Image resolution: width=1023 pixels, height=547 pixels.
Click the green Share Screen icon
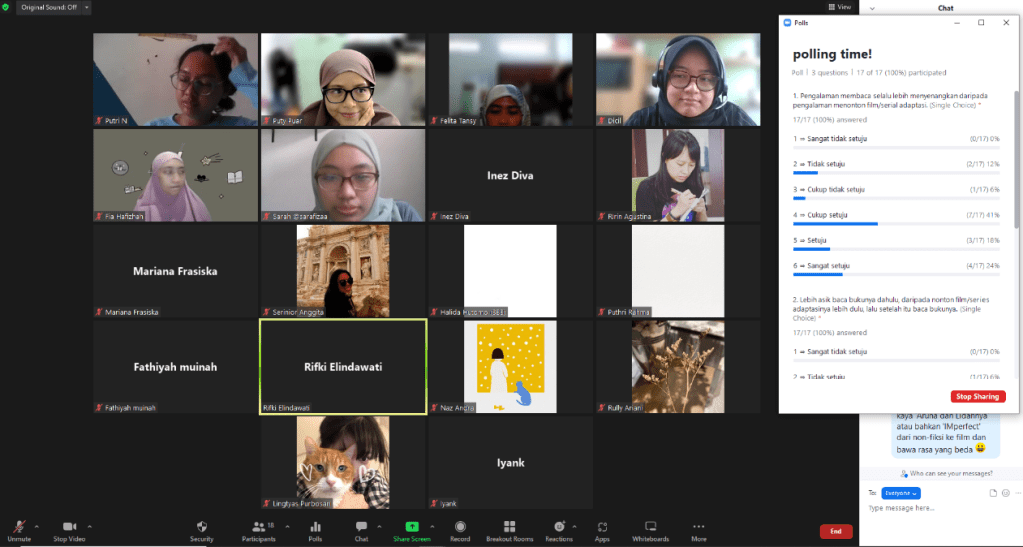pos(411,526)
